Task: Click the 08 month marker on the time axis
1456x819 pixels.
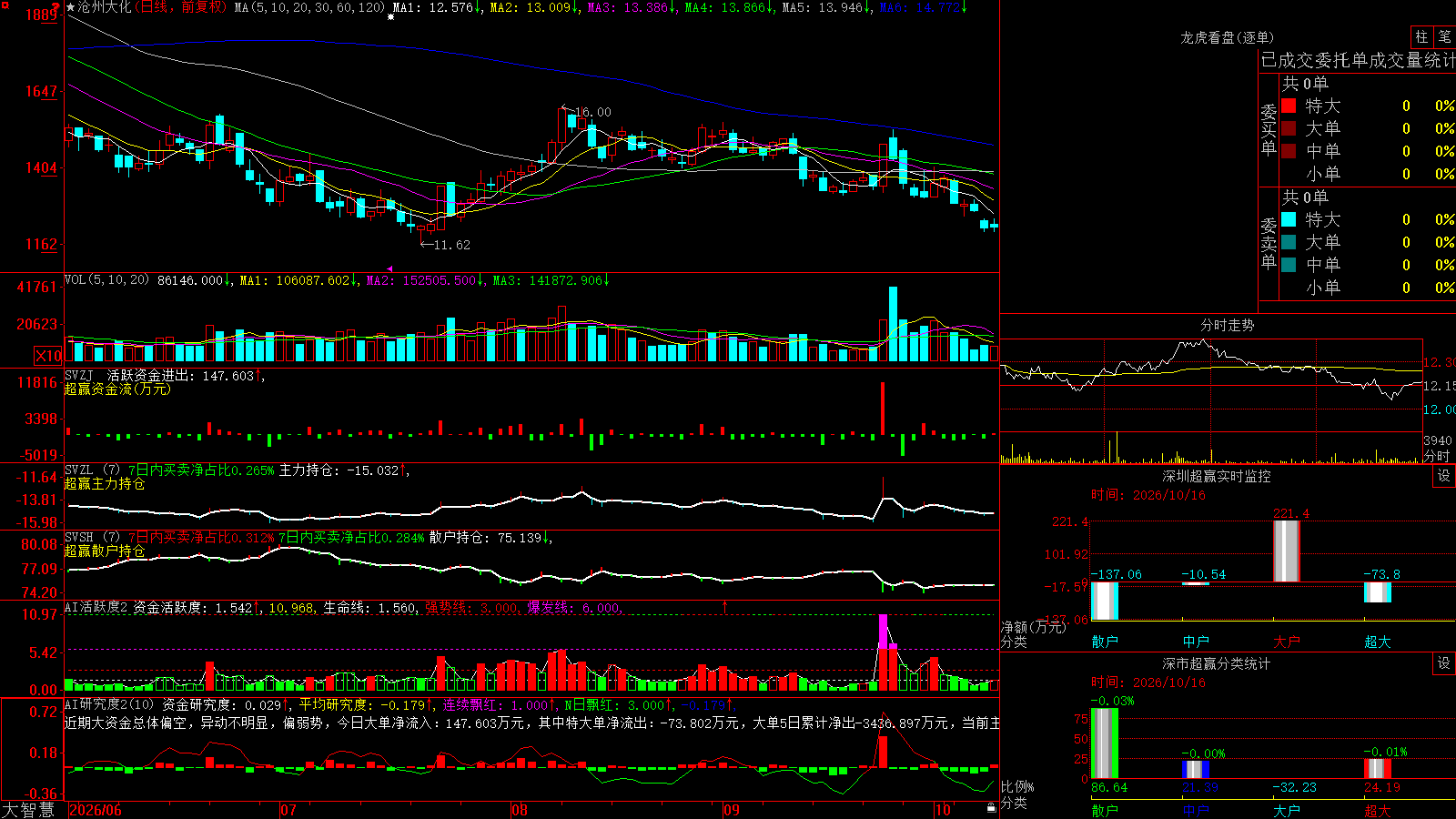Action: point(519,810)
